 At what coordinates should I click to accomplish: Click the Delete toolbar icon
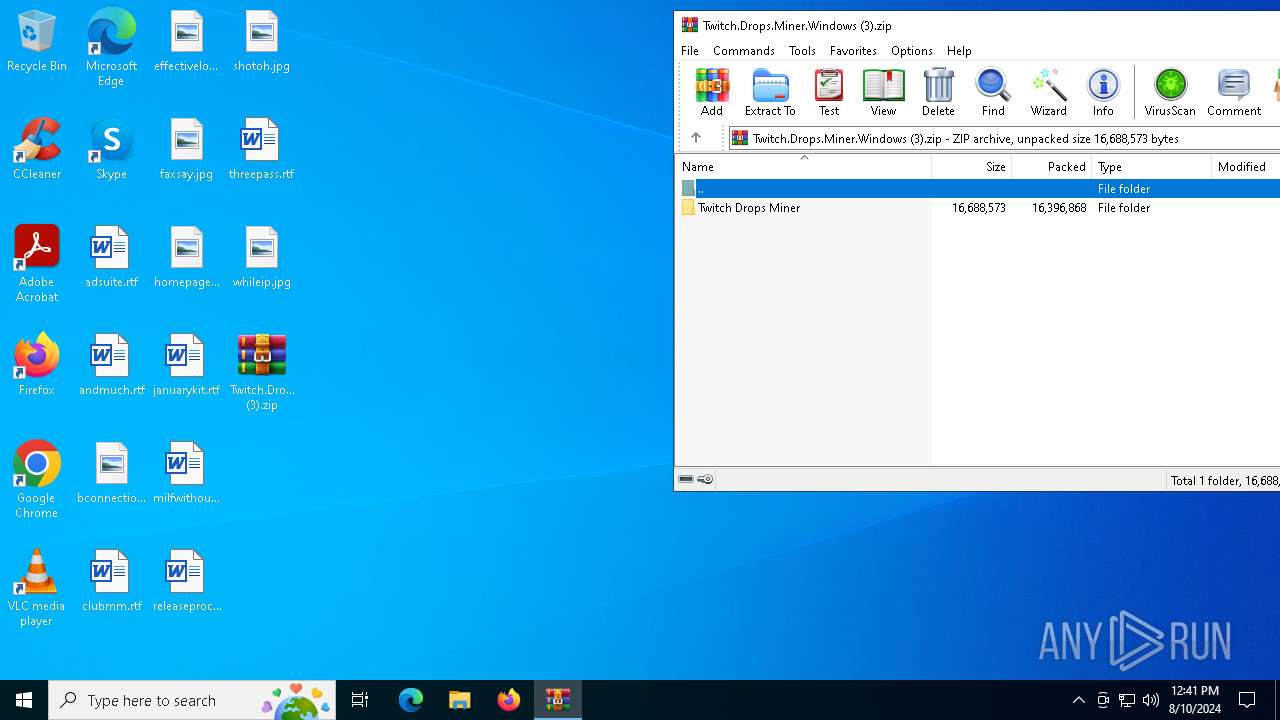[x=938, y=92]
